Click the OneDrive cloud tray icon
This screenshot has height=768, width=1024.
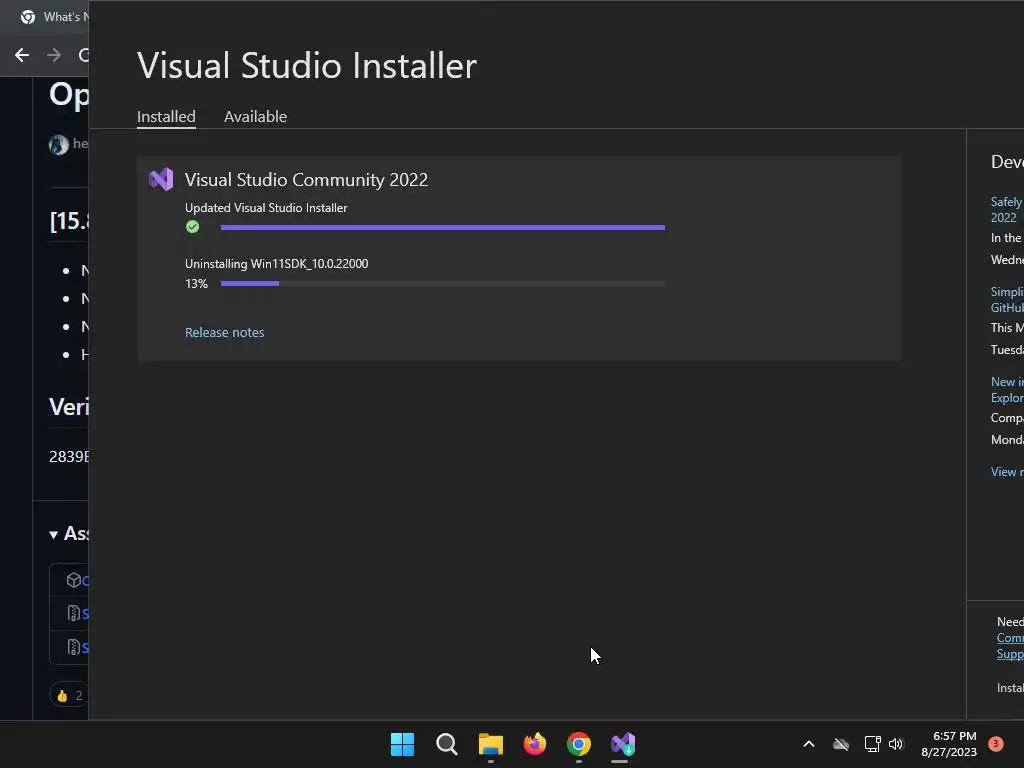coord(841,744)
